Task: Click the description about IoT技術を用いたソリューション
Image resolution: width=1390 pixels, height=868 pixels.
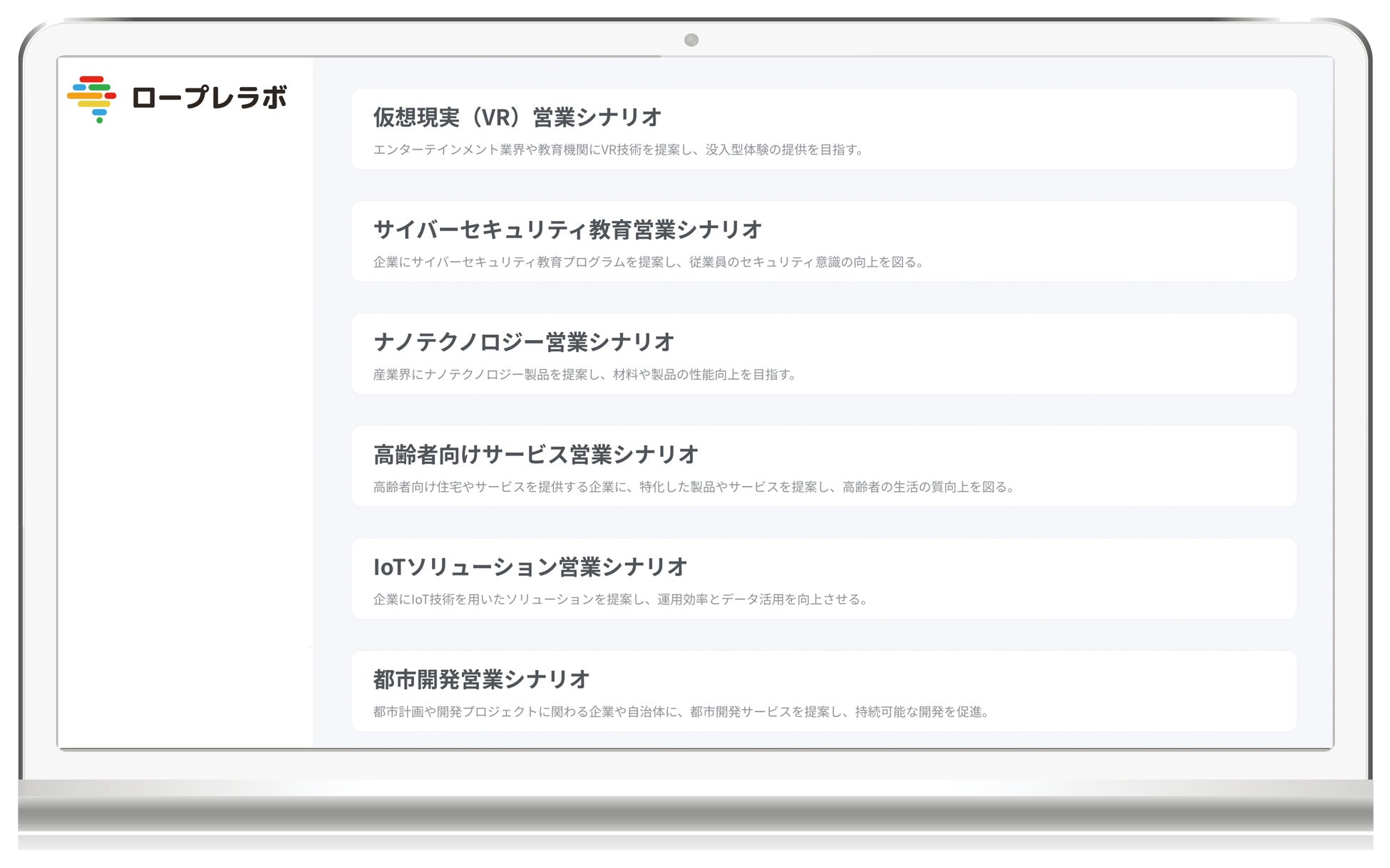Action: click(x=620, y=599)
